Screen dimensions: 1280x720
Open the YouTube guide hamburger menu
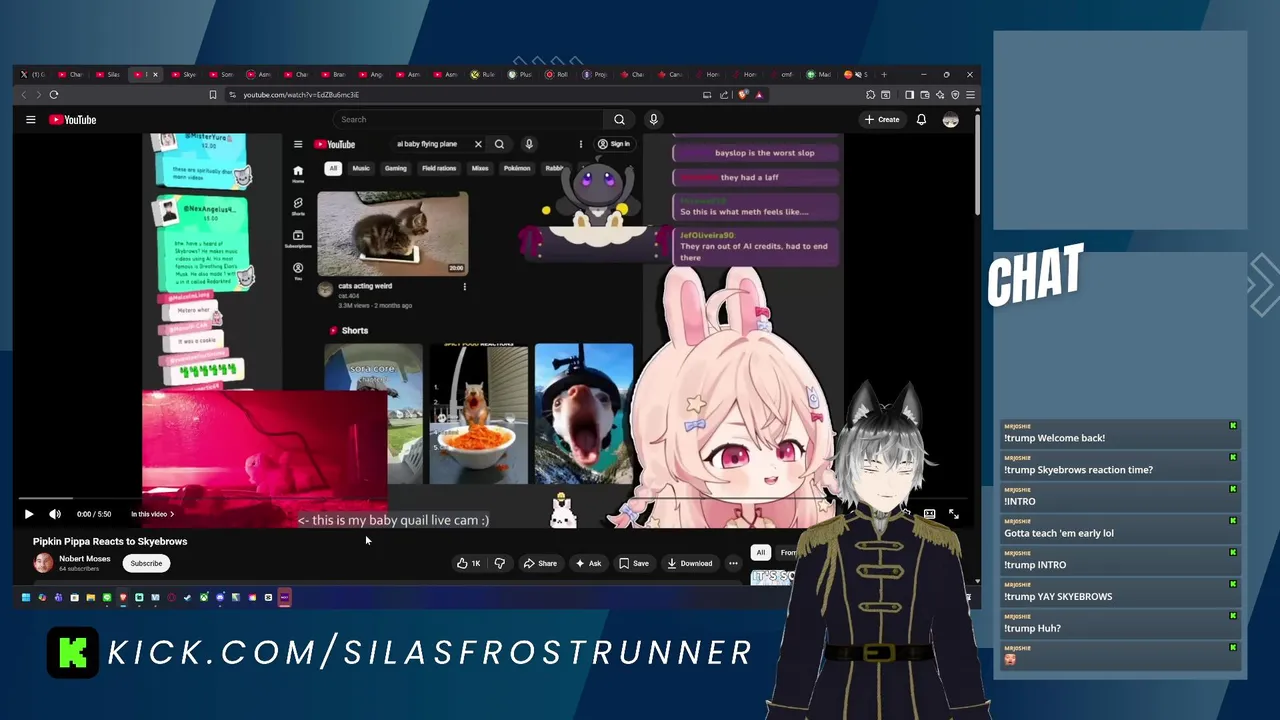(x=30, y=119)
